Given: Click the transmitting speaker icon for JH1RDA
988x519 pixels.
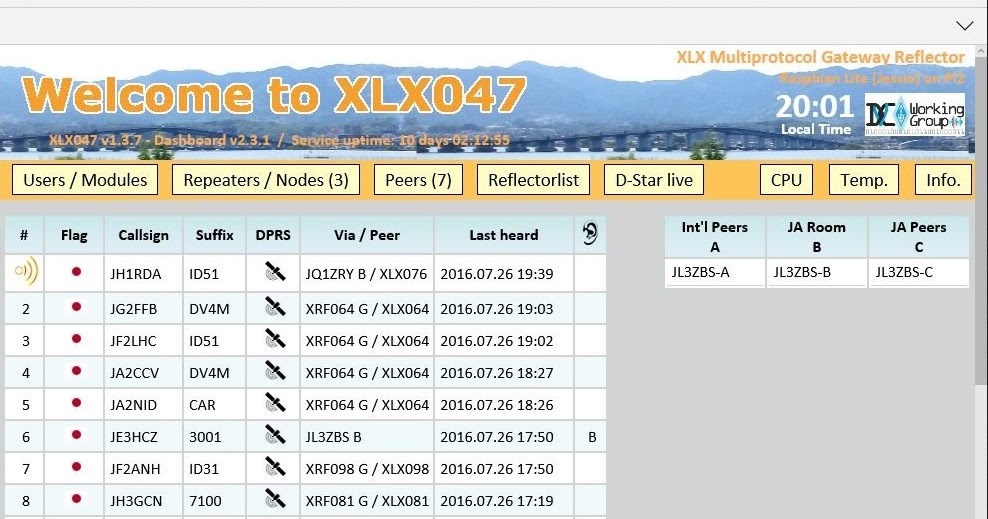Looking at the screenshot, I should pyautogui.click(x=26, y=271).
